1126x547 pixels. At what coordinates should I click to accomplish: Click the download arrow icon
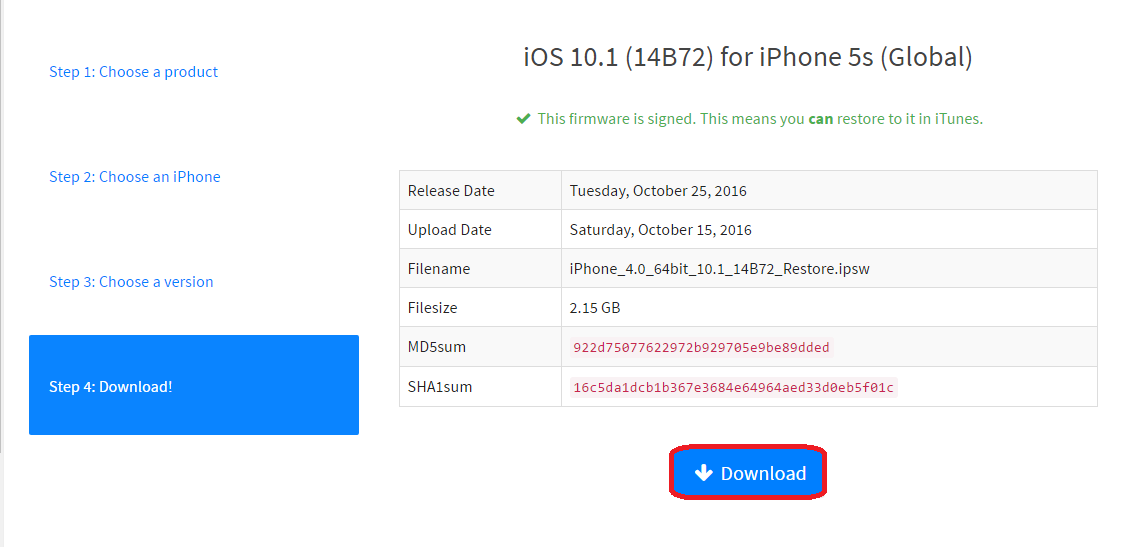click(x=703, y=473)
